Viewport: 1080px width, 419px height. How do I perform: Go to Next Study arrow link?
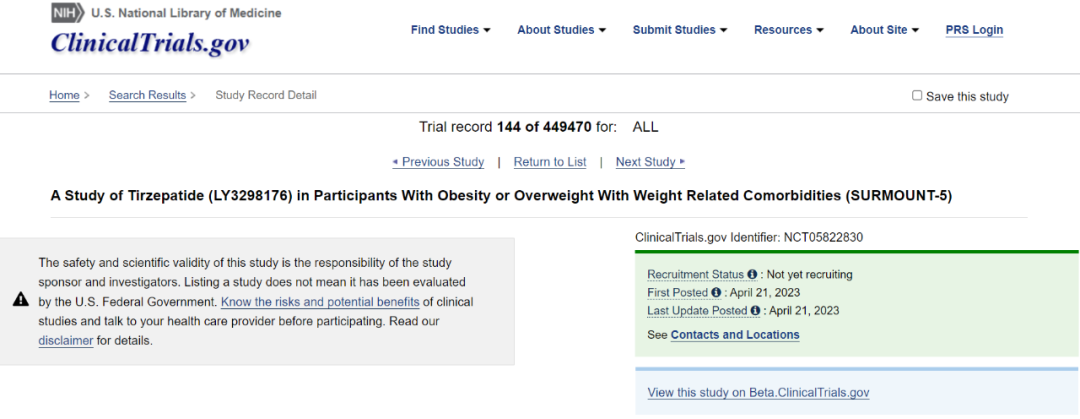point(650,162)
